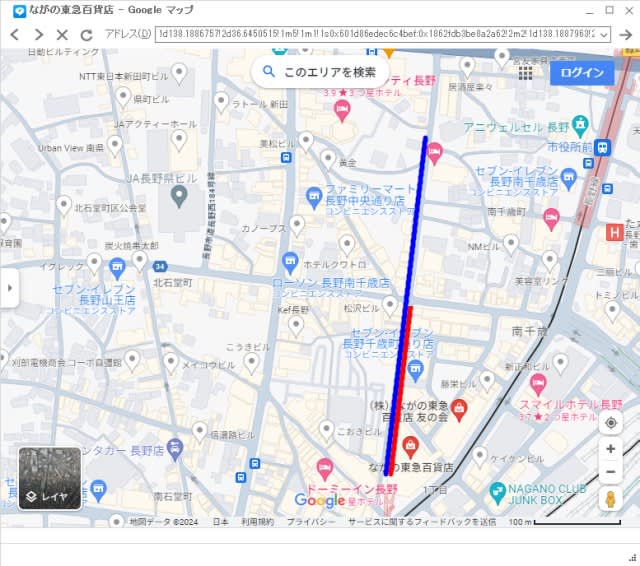Viewport: 640px width, 566px height.
Task: Click the 市役所前 station transit icon
Action: coord(602,148)
